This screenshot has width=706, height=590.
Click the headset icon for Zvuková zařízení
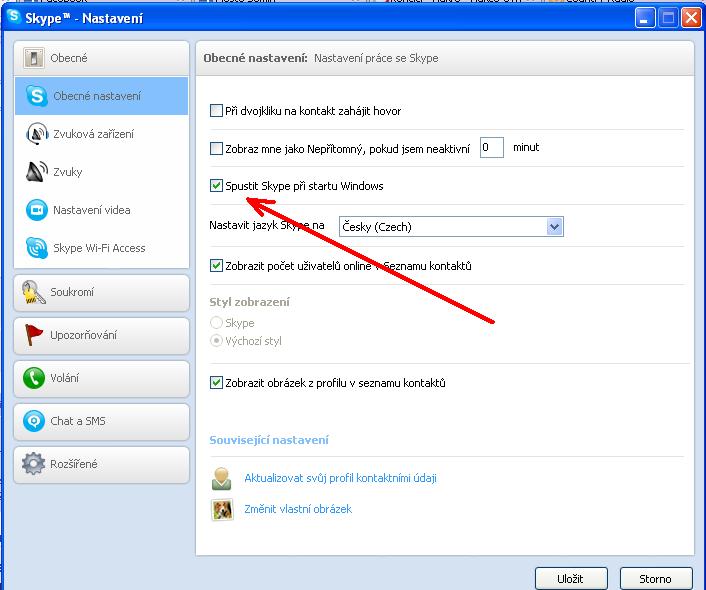point(37,134)
